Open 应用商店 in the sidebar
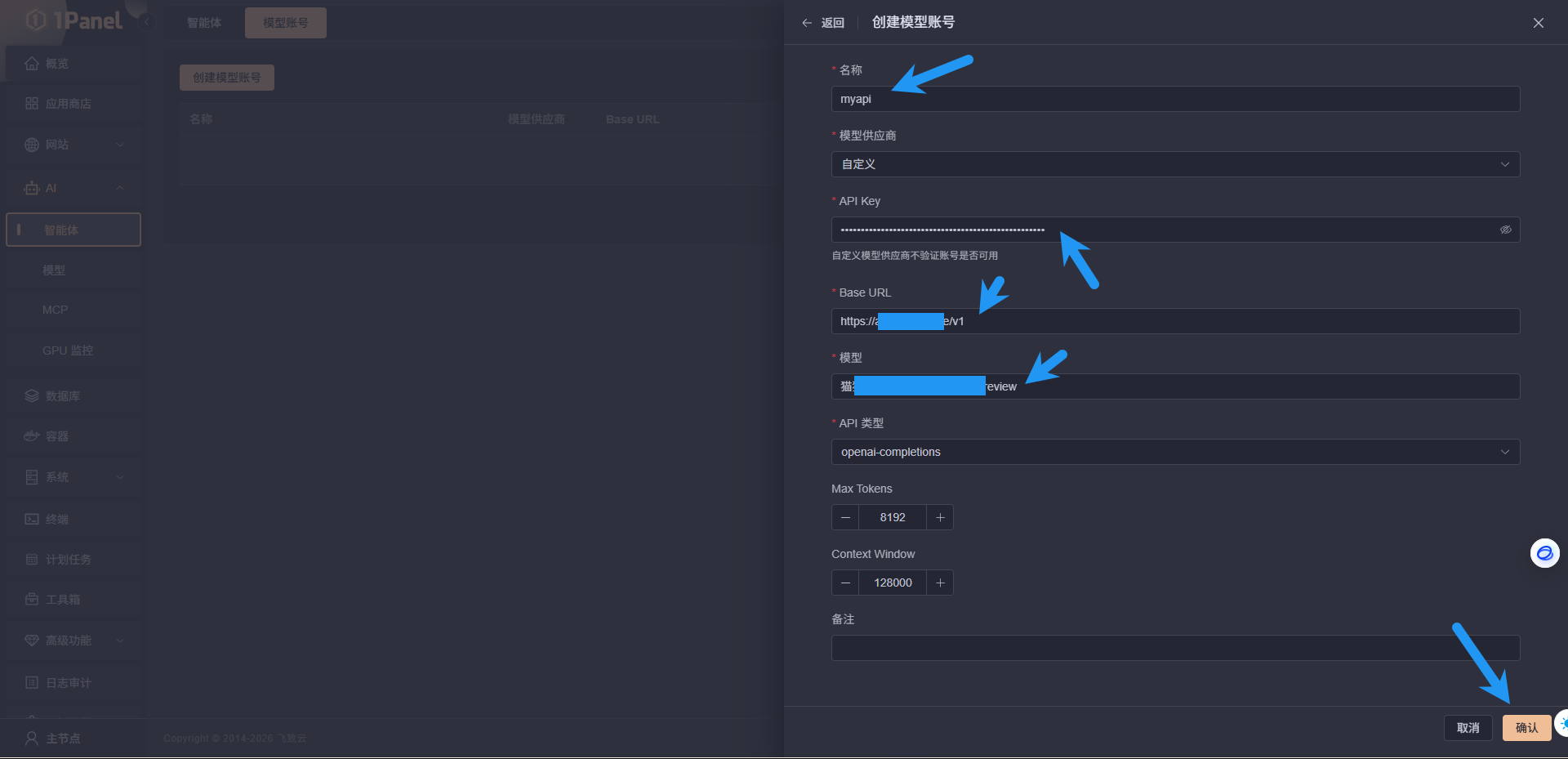 coord(68,104)
